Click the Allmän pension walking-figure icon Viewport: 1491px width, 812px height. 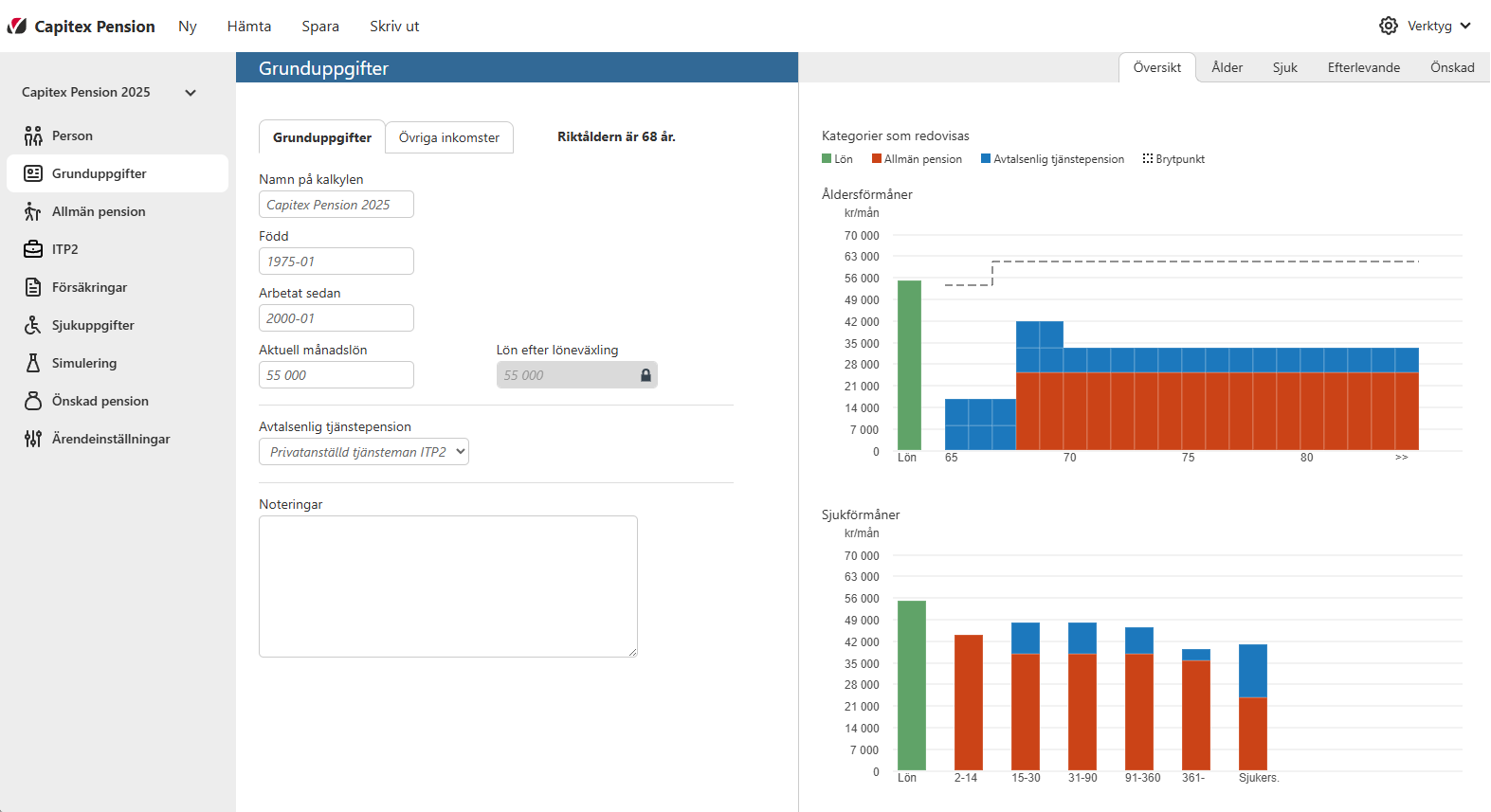[33, 211]
